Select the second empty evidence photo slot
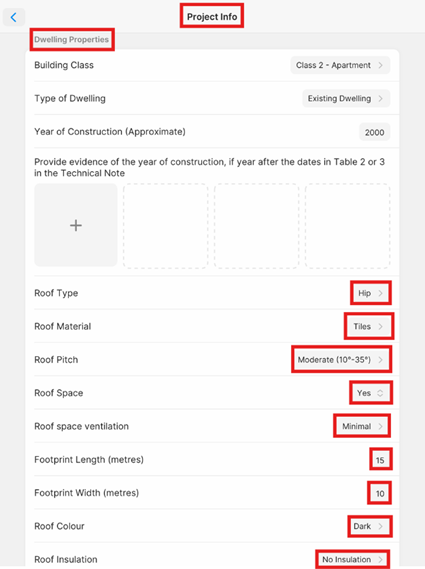The width and height of the screenshot is (425, 569). 165,226
